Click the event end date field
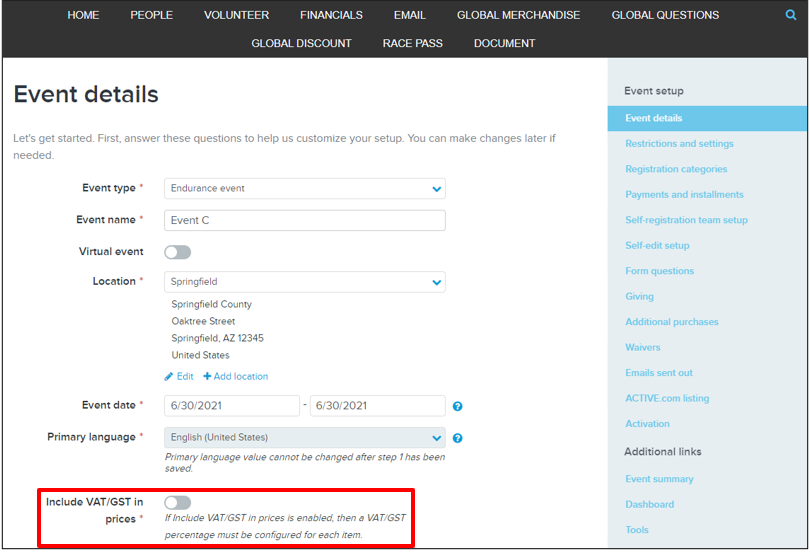The width and height of the screenshot is (810, 555). click(x=377, y=406)
